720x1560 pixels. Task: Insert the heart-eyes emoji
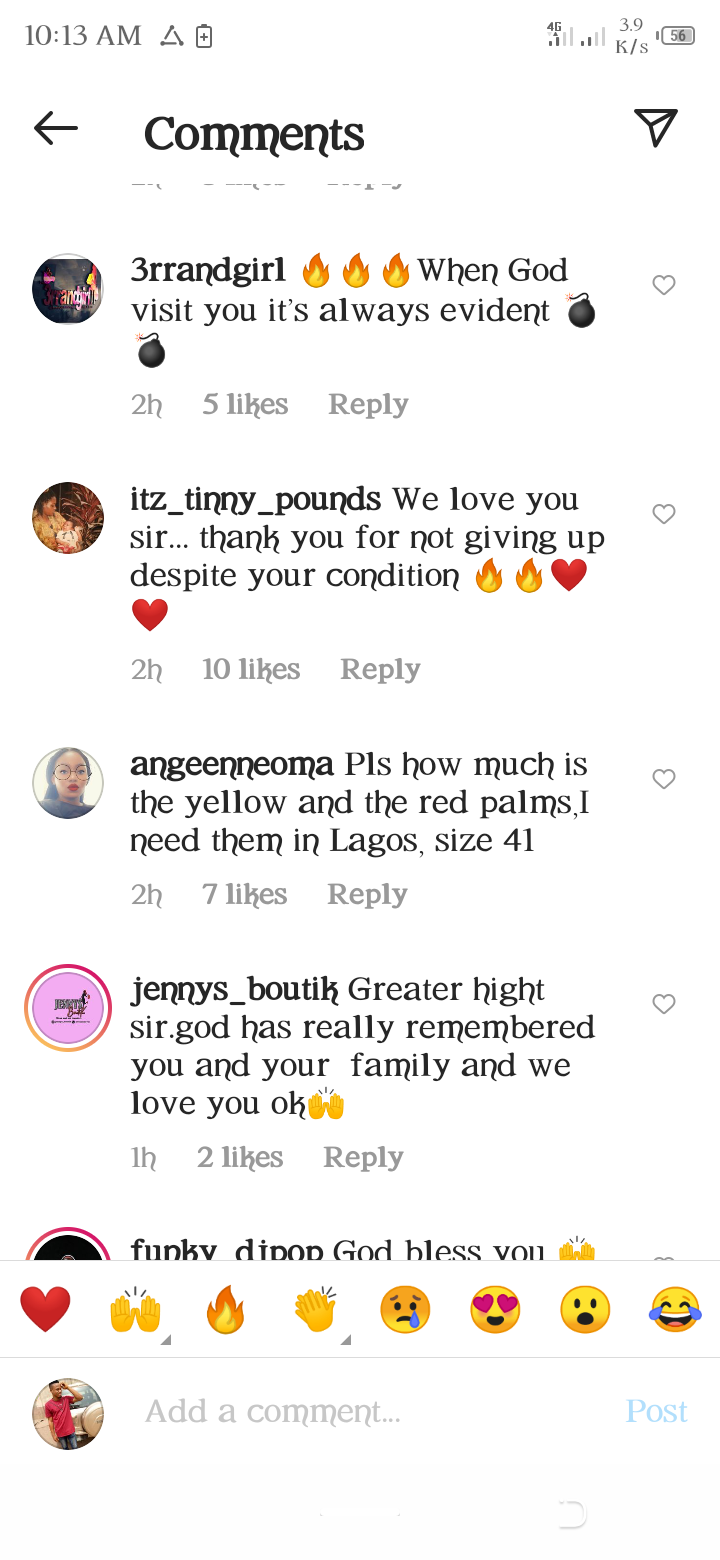point(495,1310)
